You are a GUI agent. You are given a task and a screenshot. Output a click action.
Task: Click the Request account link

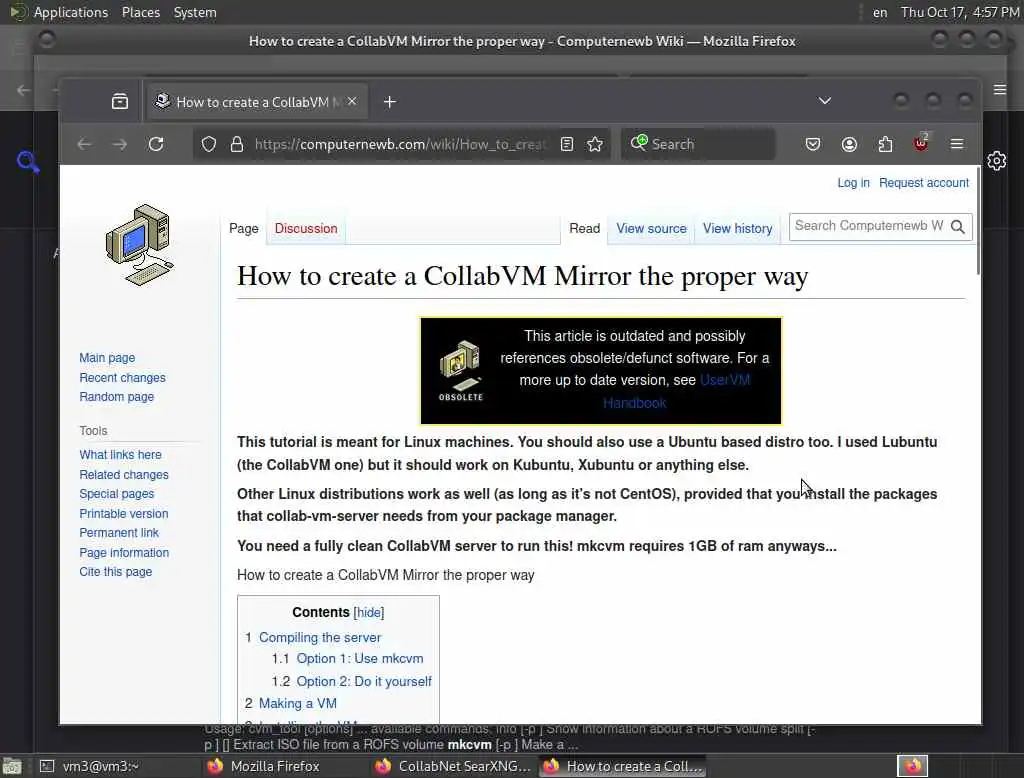[923, 183]
